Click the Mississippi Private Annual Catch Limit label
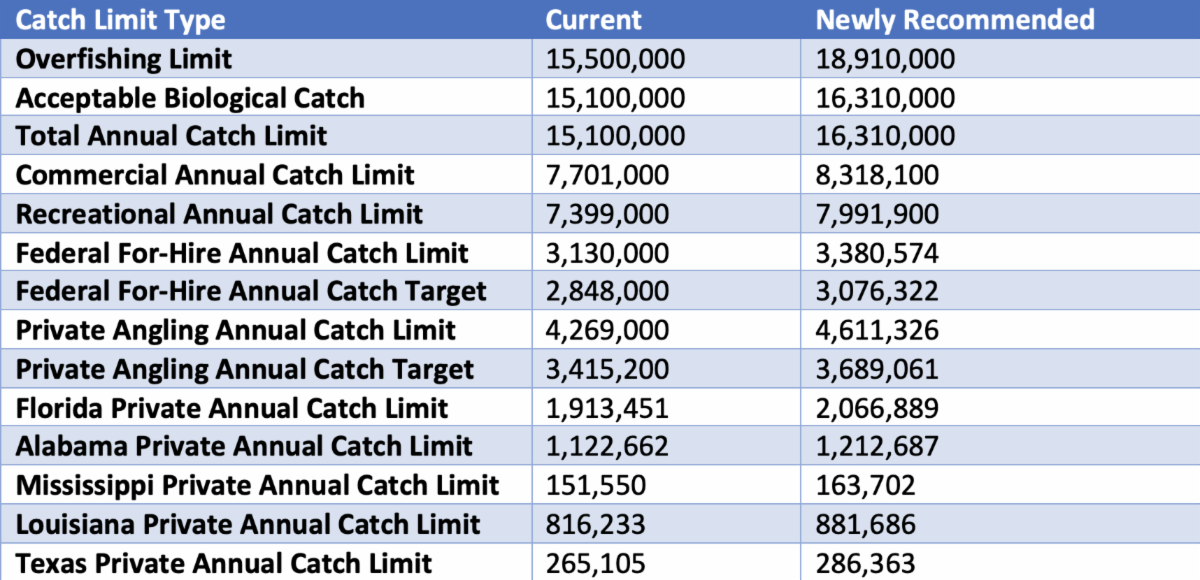The image size is (1200, 580). (257, 485)
